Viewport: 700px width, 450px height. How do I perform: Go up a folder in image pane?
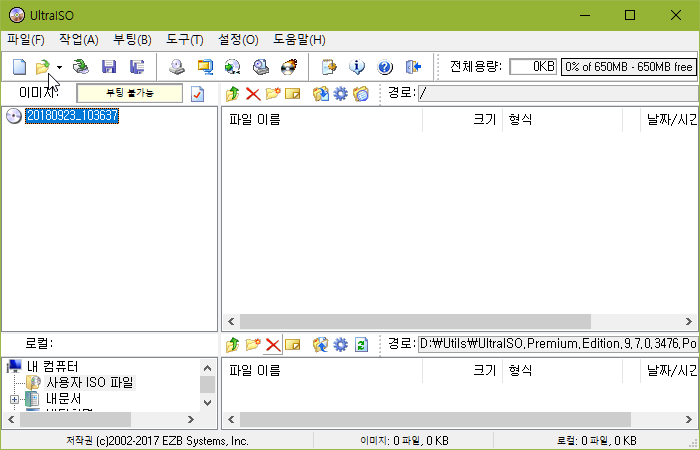click(x=233, y=94)
